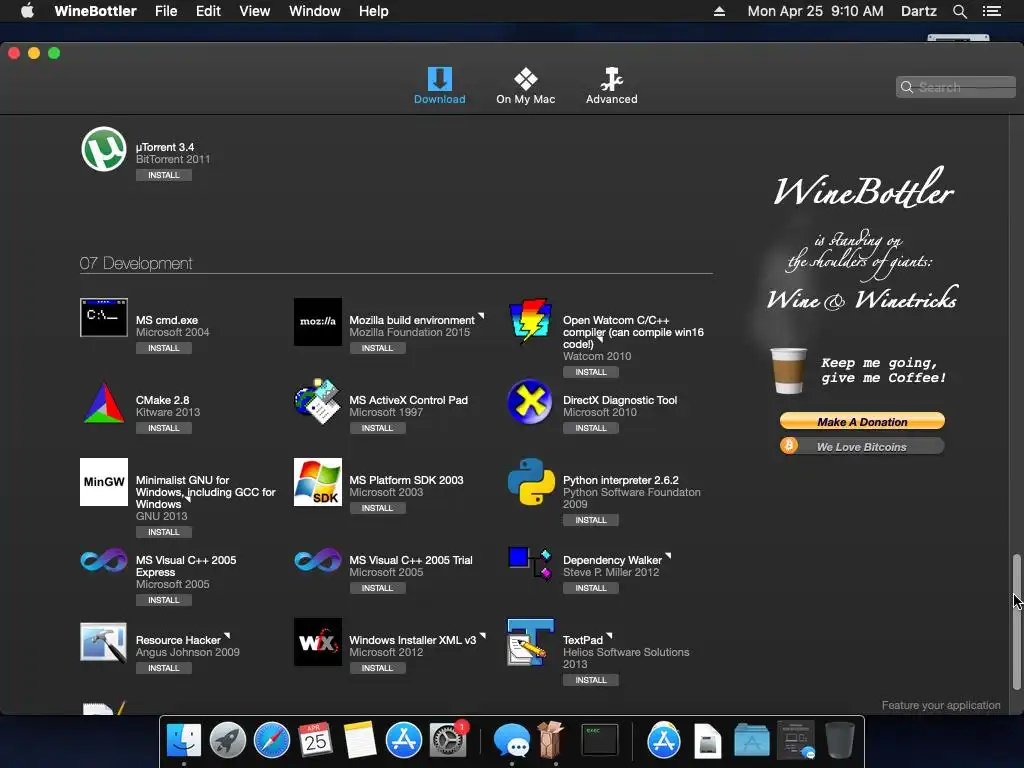This screenshot has width=1024, height=768.
Task: Click the DirectX Diagnostic Tool icon
Action: coord(530,401)
